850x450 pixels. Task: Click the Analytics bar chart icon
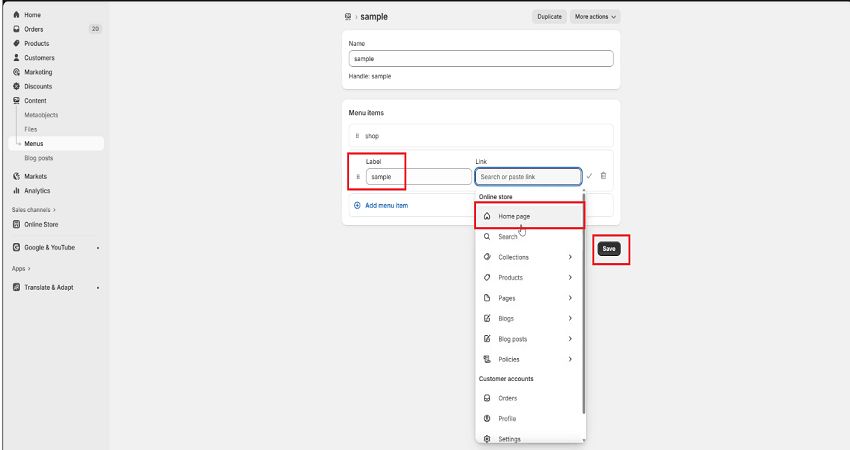pyautogui.click(x=16, y=190)
